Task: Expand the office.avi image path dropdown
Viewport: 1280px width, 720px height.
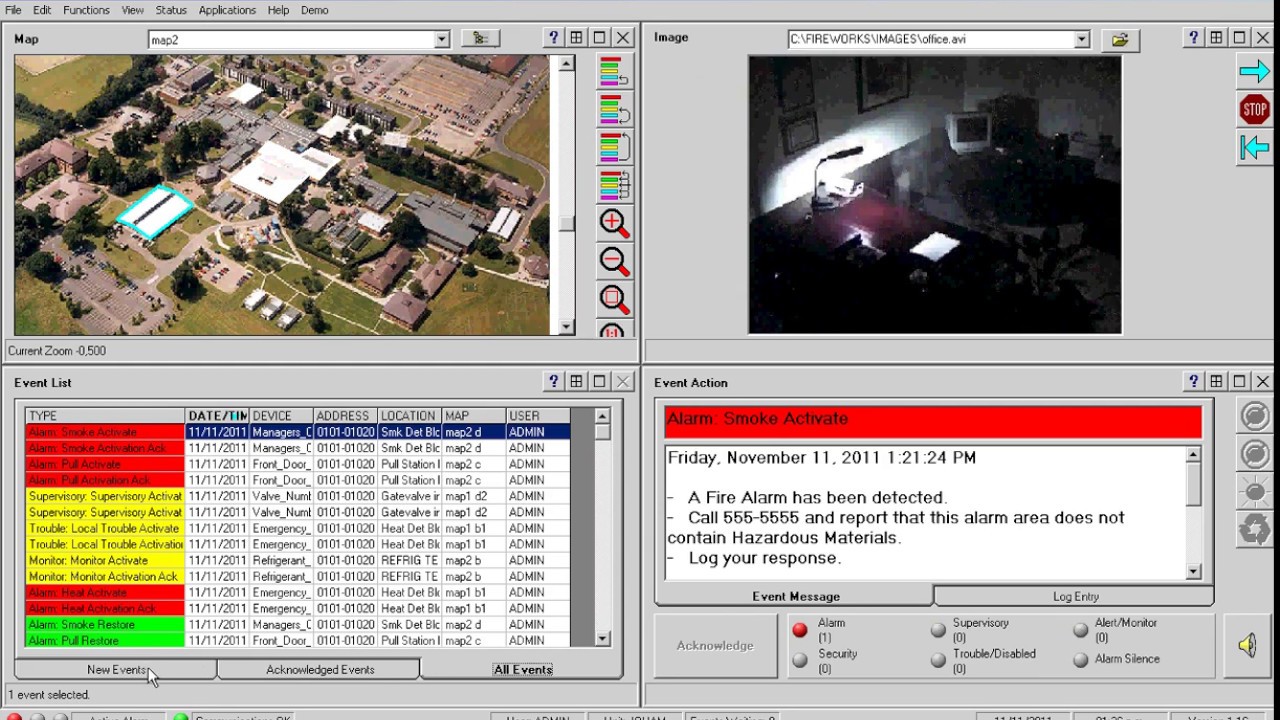Action: tap(1081, 39)
